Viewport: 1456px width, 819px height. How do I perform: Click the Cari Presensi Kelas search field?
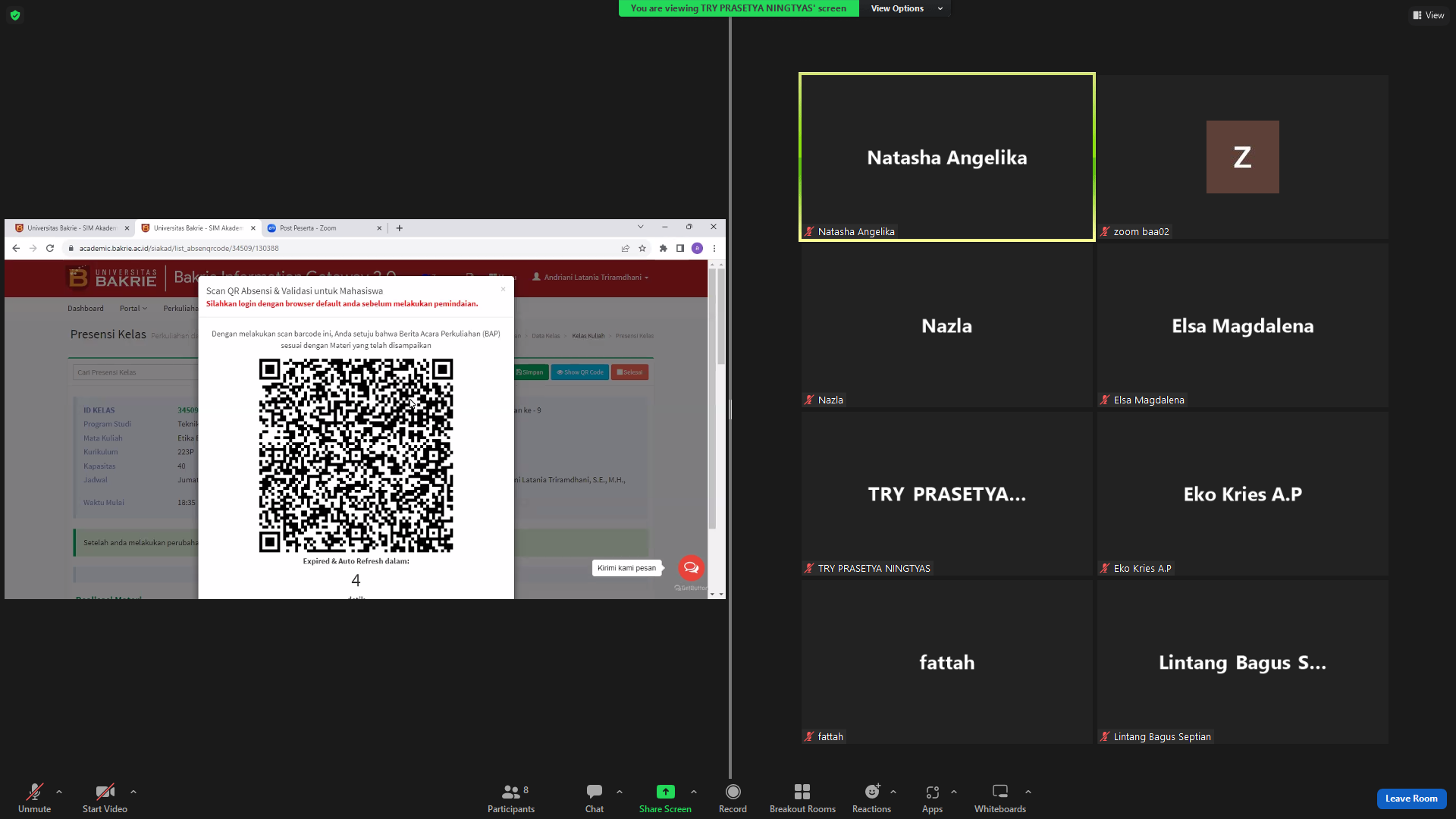[x=136, y=372]
